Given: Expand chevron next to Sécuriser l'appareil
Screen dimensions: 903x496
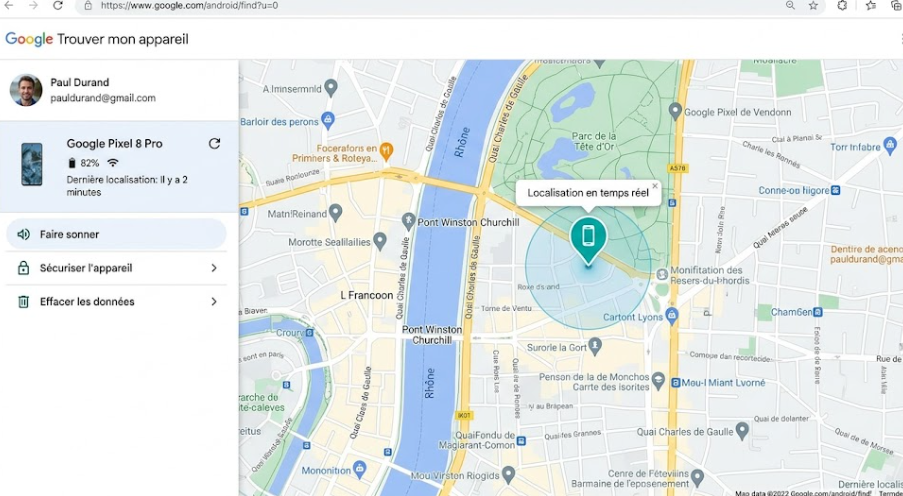Looking at the screenshot, I should pos(214,268).
